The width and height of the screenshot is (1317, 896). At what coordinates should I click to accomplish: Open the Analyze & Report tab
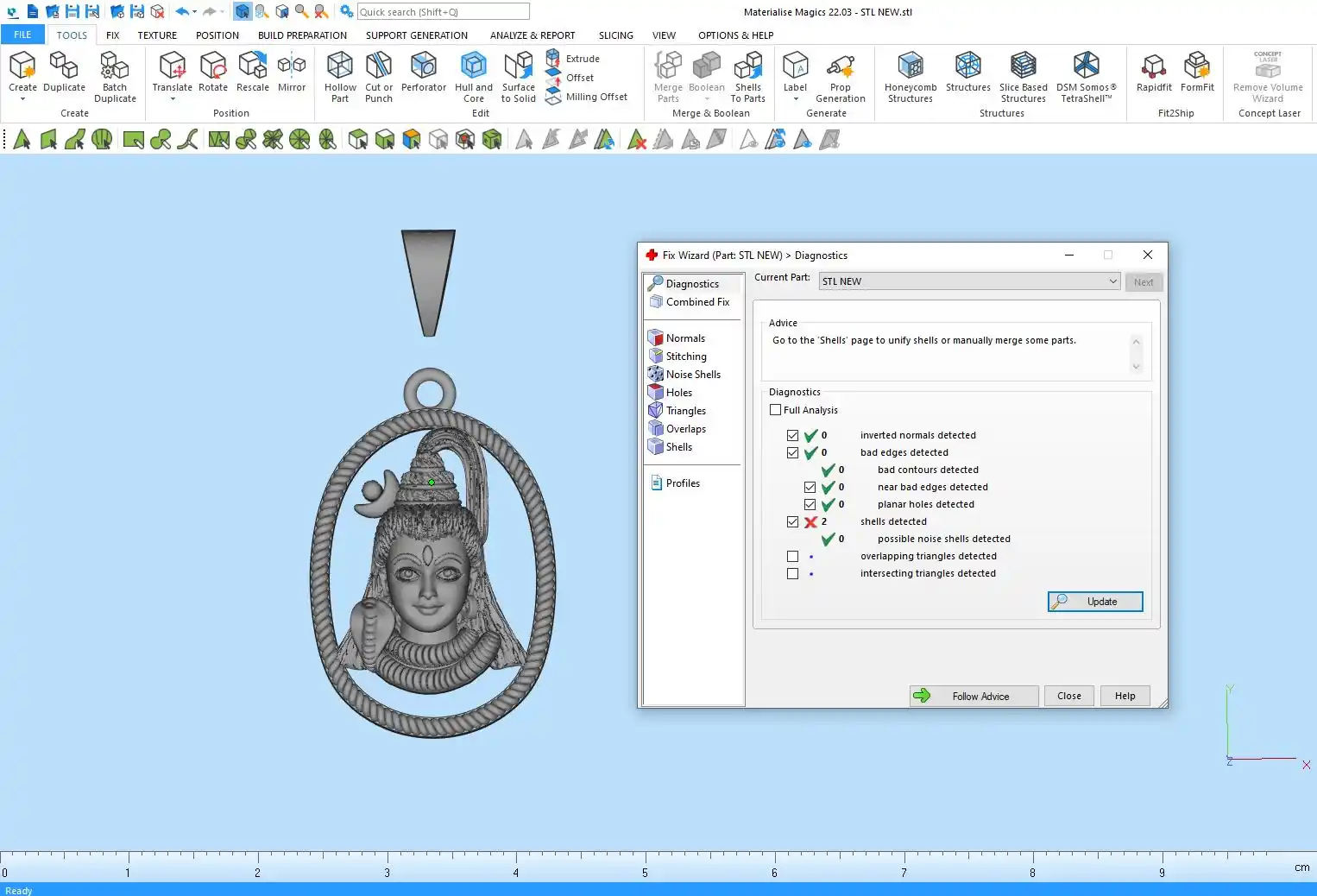[x=532, y=35]
